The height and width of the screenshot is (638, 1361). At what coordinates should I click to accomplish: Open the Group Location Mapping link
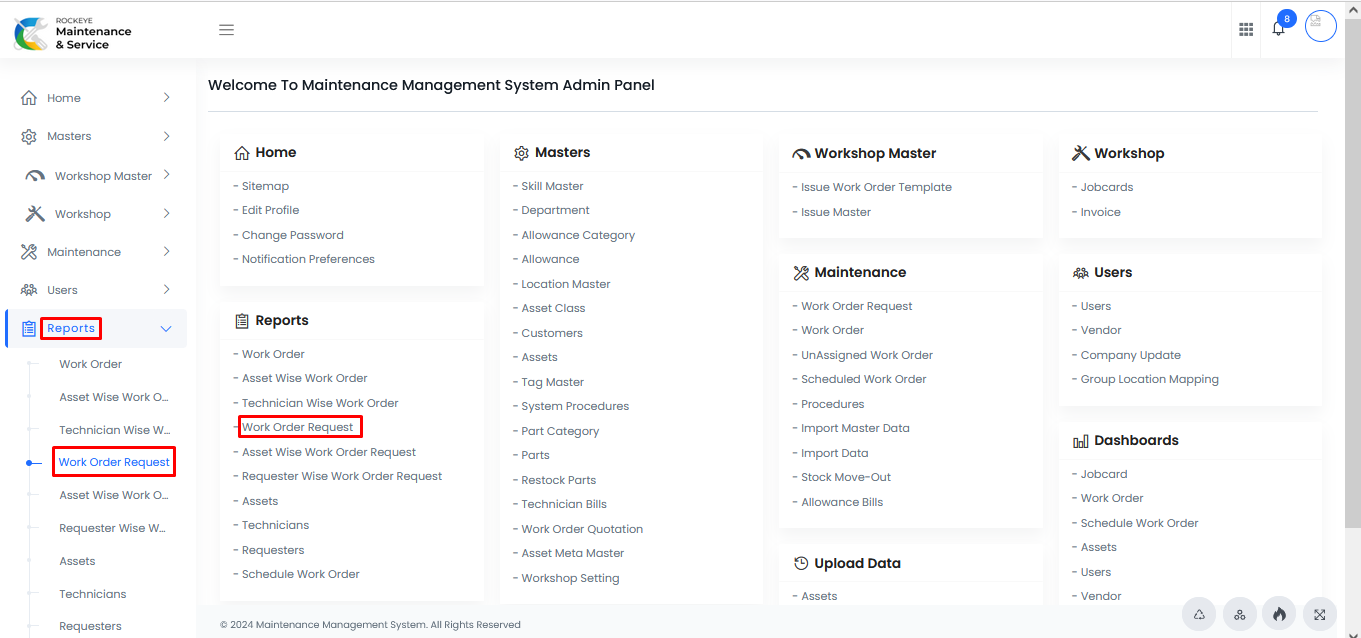1150,379
